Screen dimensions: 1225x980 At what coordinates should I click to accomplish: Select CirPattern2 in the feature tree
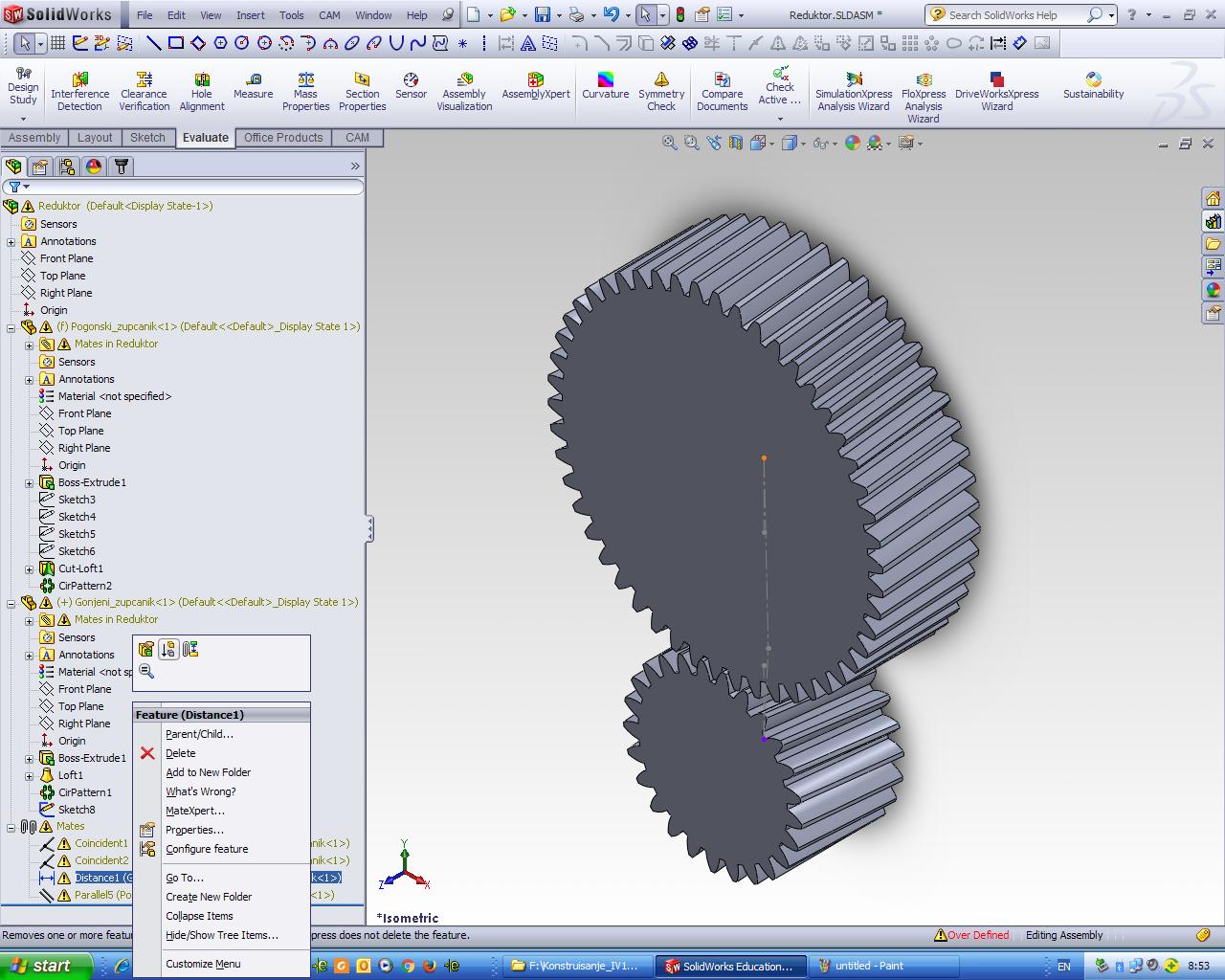tap(84, 586)
